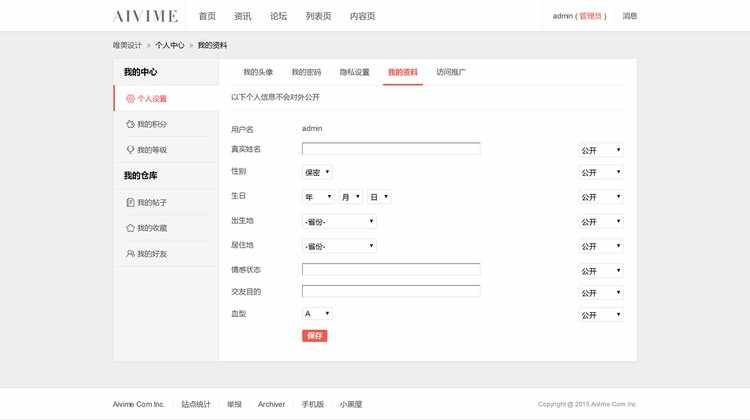Viewport: 750px width, 420px height.
Task: Click 手机版 in the footer
Action: tap(313, 404)
